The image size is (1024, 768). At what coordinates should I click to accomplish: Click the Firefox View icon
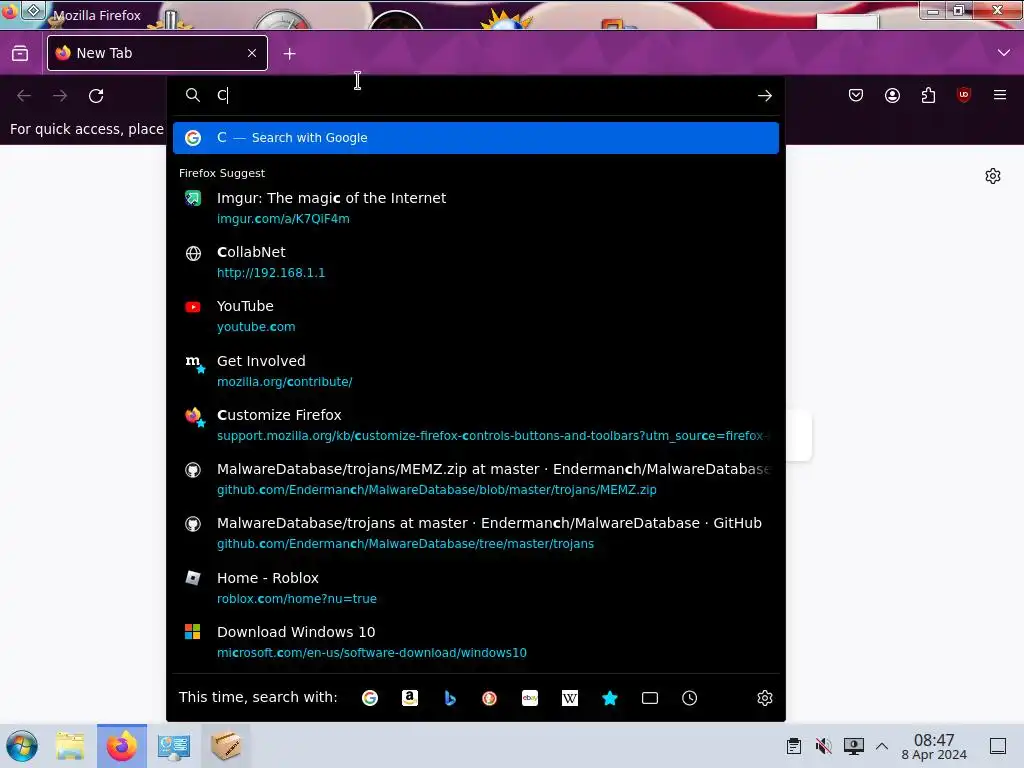coord(20,53)
